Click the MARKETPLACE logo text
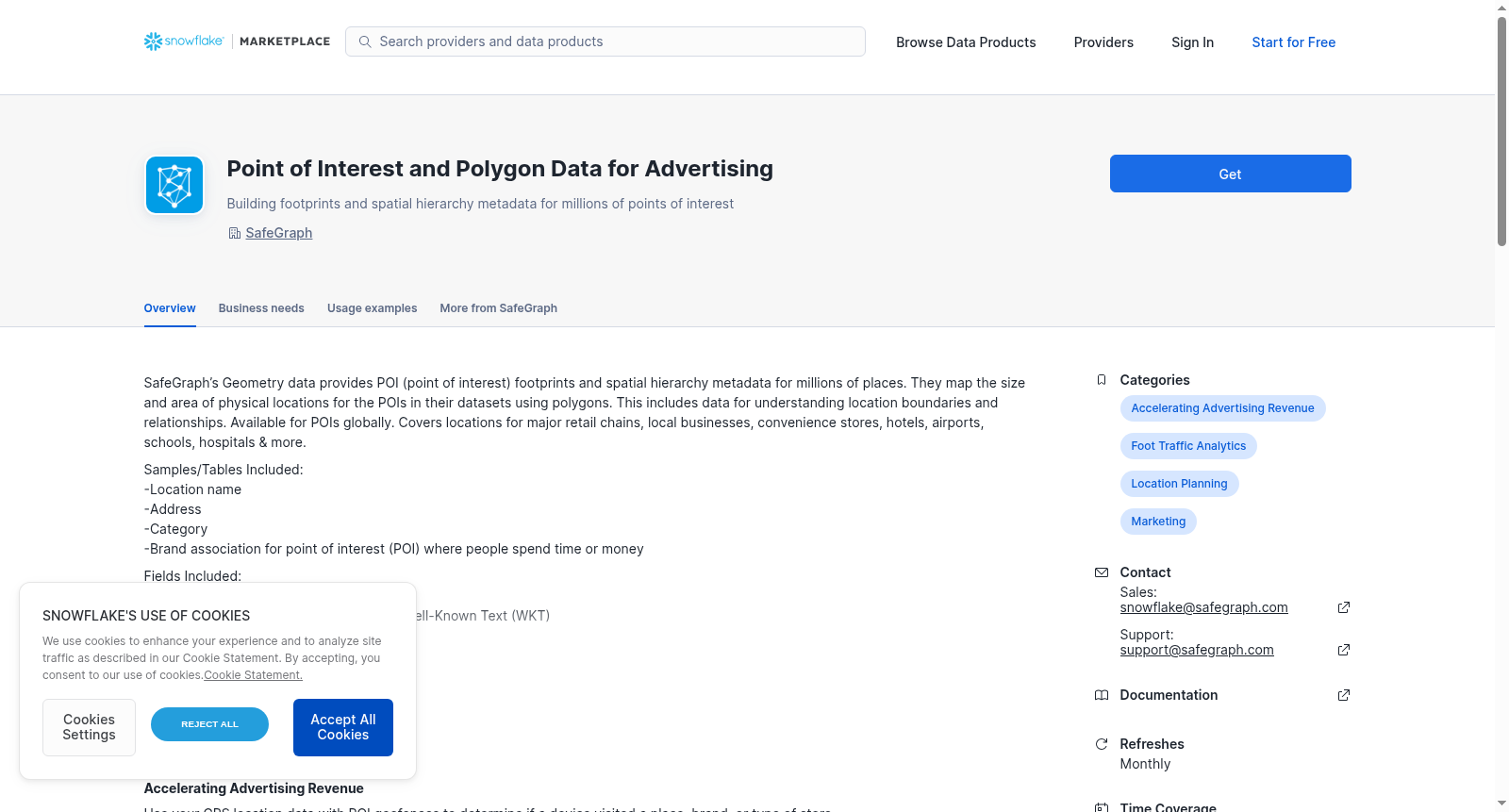This screenshot has height=812, width=1509. pyautogui.click(x=285, y=41)
